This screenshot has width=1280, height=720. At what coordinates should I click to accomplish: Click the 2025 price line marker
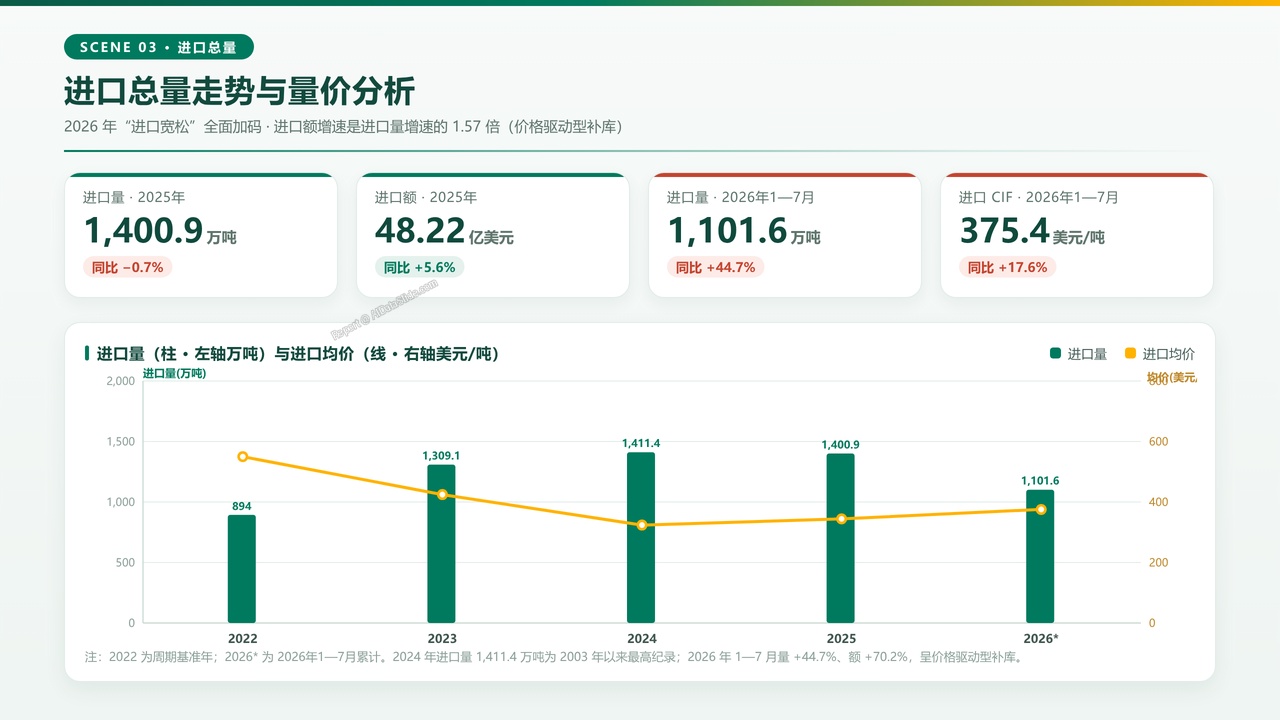(x=841, y=519)
